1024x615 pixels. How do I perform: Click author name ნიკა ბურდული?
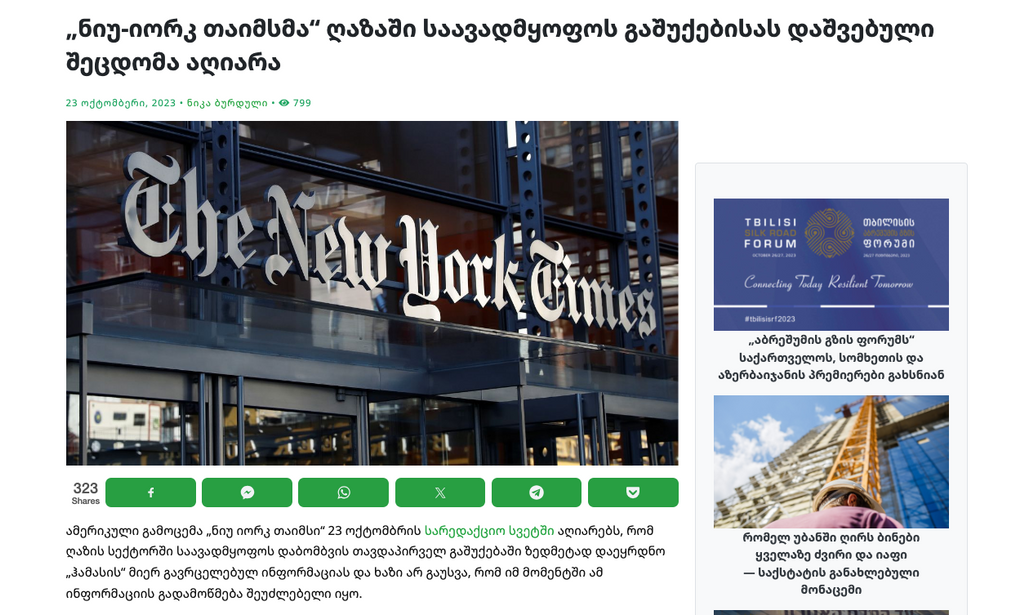(x=227, y=102)
